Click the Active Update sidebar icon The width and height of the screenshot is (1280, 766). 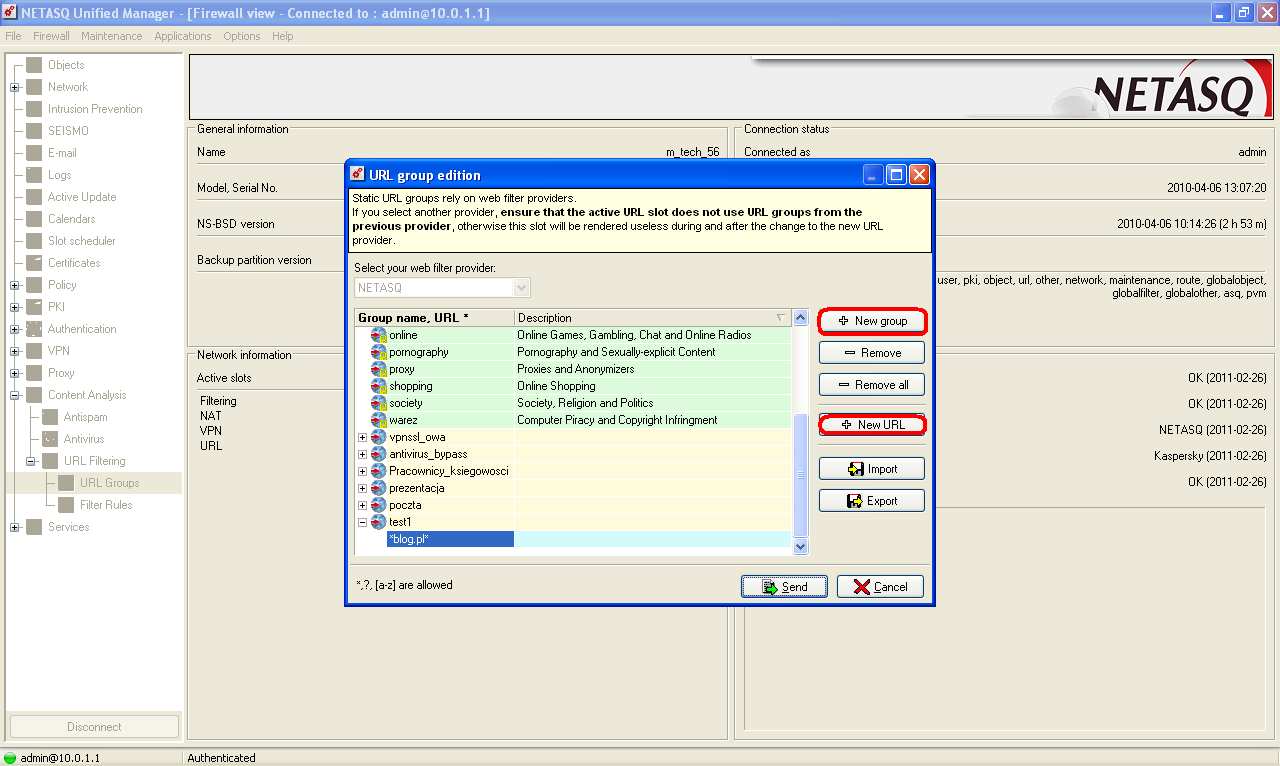[34, 197]
